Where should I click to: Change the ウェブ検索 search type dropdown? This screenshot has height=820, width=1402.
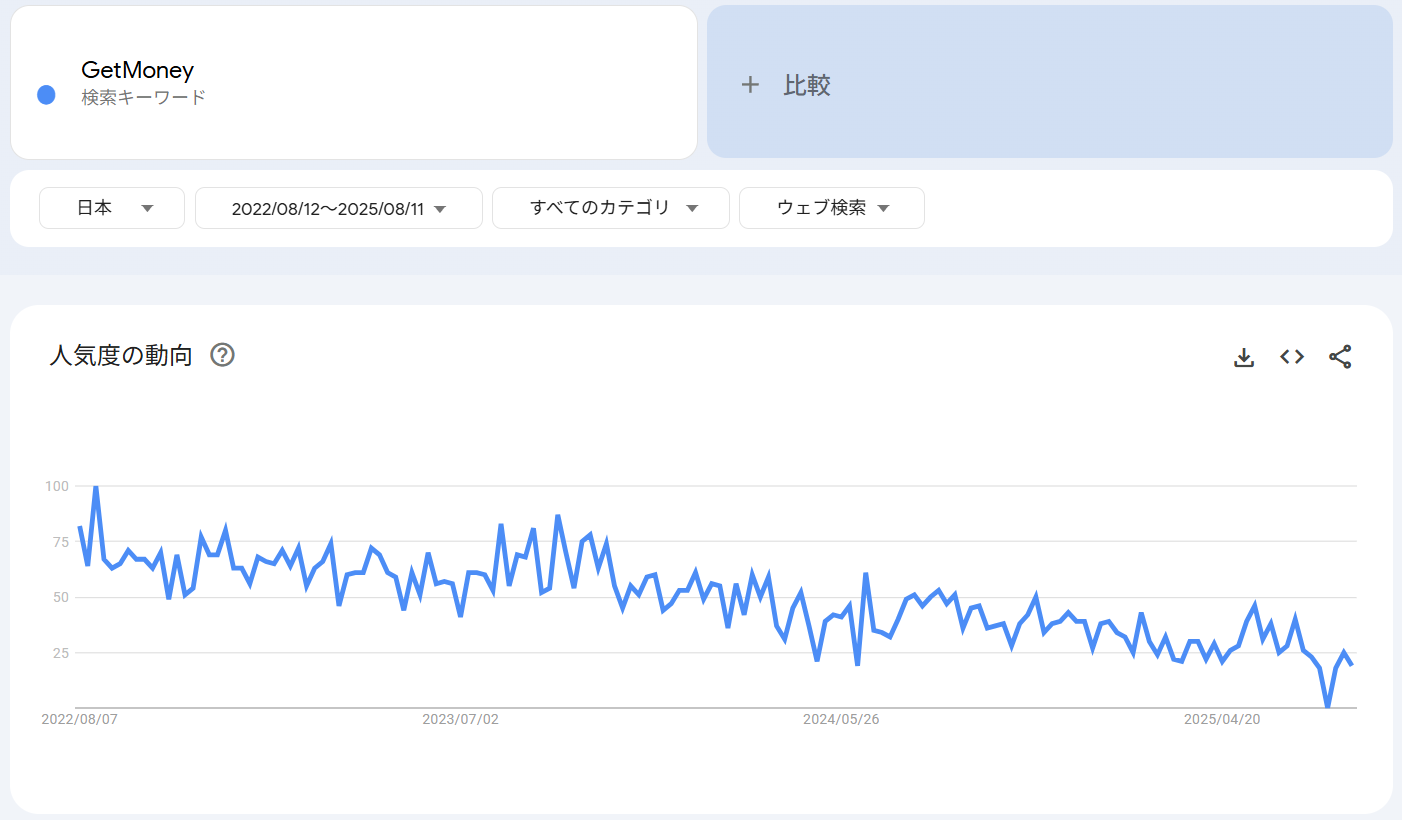[x=832, y=208]
